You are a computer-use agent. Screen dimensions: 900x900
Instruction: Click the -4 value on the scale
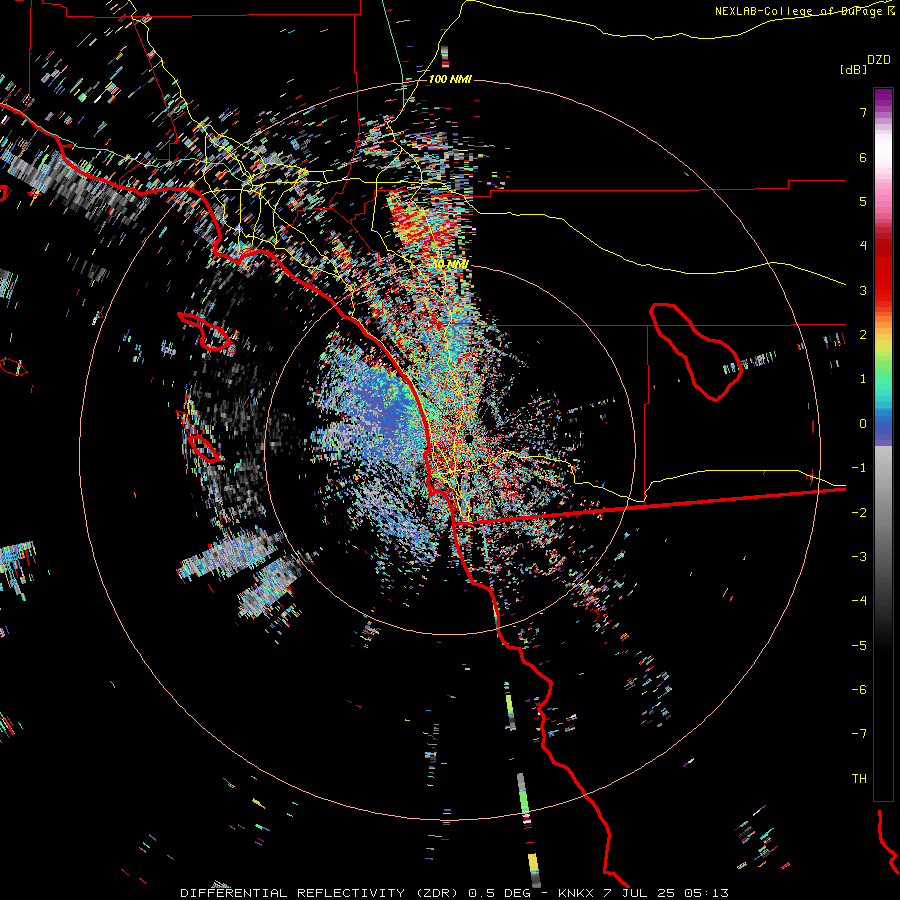click(859, 601)
